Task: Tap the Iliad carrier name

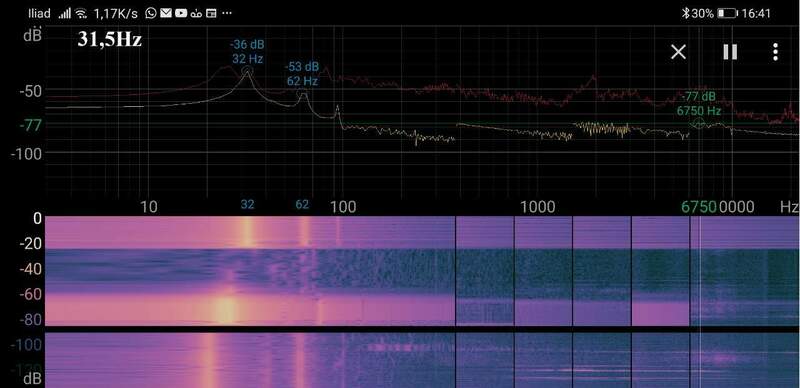Action: 39,13
